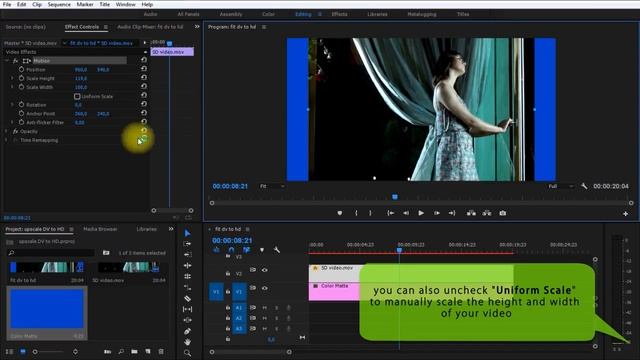Toggle Scale Height animation stopwatch
The height and width of the screenshot is (360, 640).
point(21,78)
